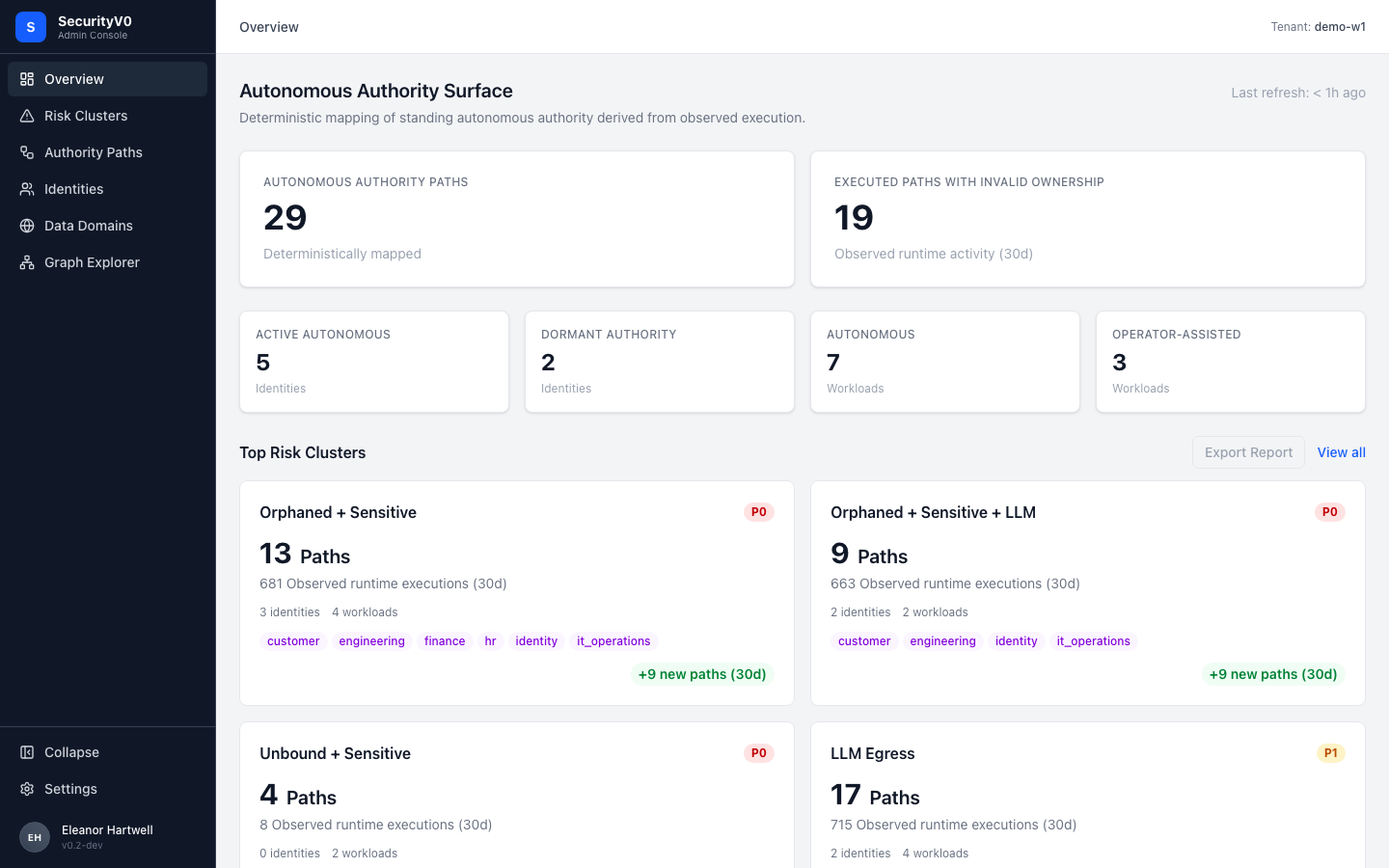Open Settings from sidebar bottom
Image resolution: width=1389 pixels, height=868 pixels.
point(107,789)
